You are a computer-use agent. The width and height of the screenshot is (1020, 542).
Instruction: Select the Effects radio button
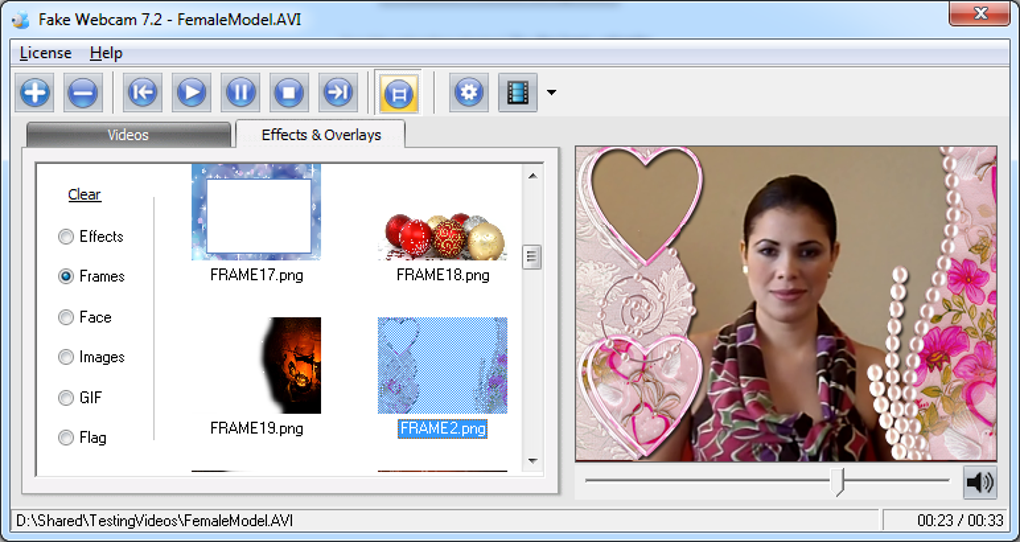(66, 237)
